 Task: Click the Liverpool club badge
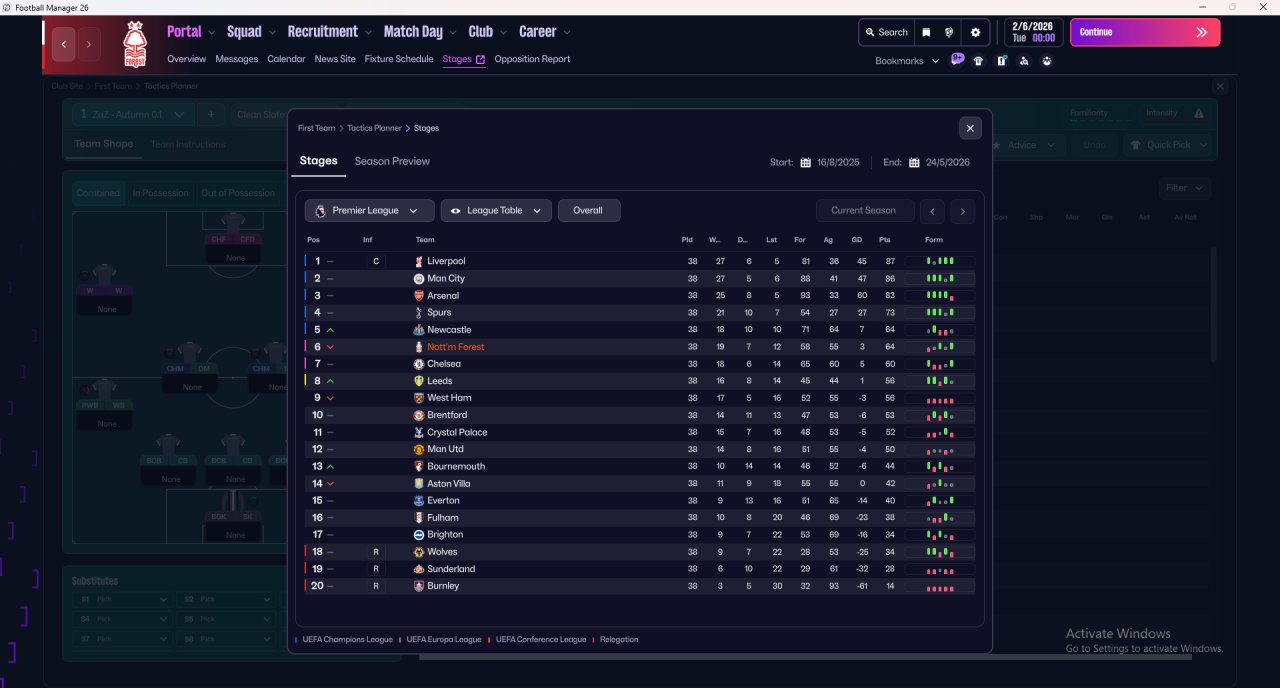point(419,261)
